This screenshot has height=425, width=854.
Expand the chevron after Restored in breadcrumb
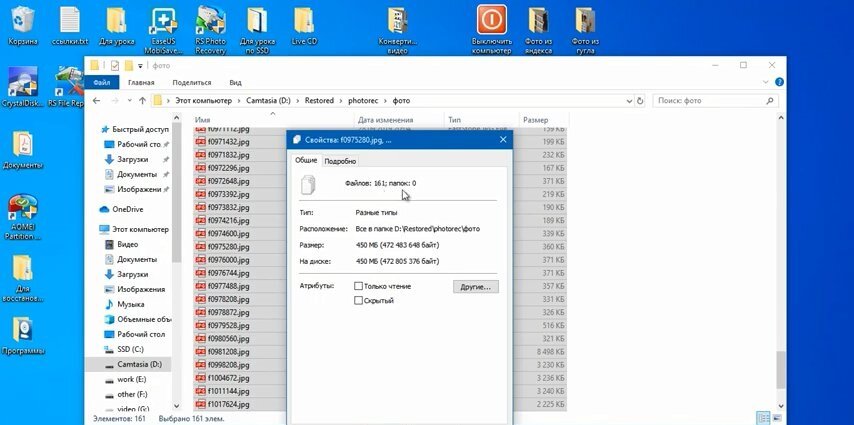[342, 101]
